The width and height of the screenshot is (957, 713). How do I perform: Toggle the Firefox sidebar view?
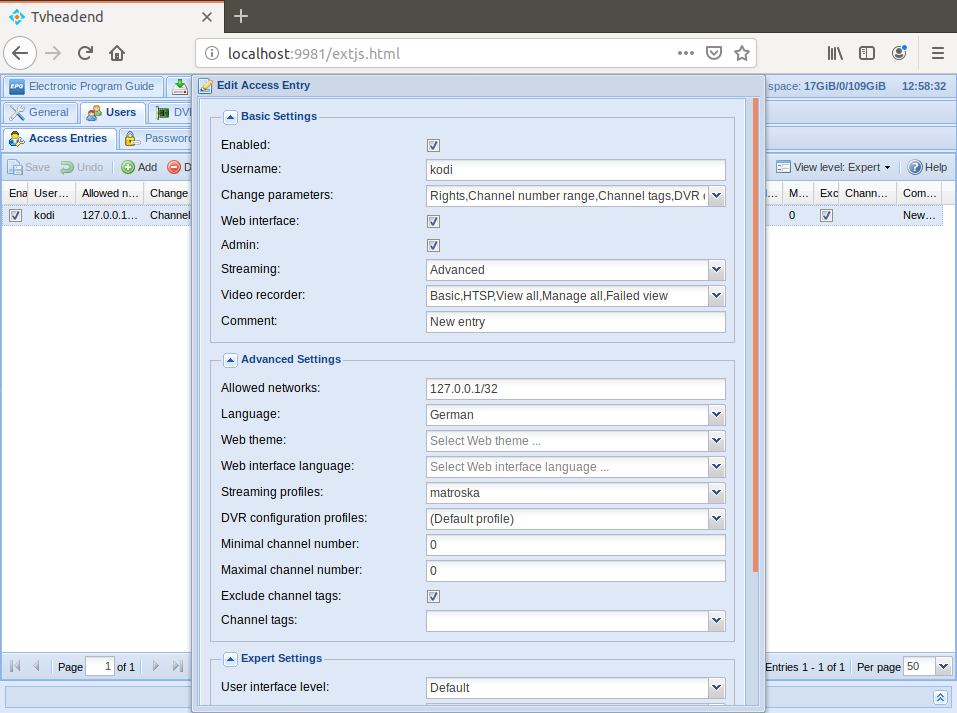pyautogui.click(x=867, y=53)
